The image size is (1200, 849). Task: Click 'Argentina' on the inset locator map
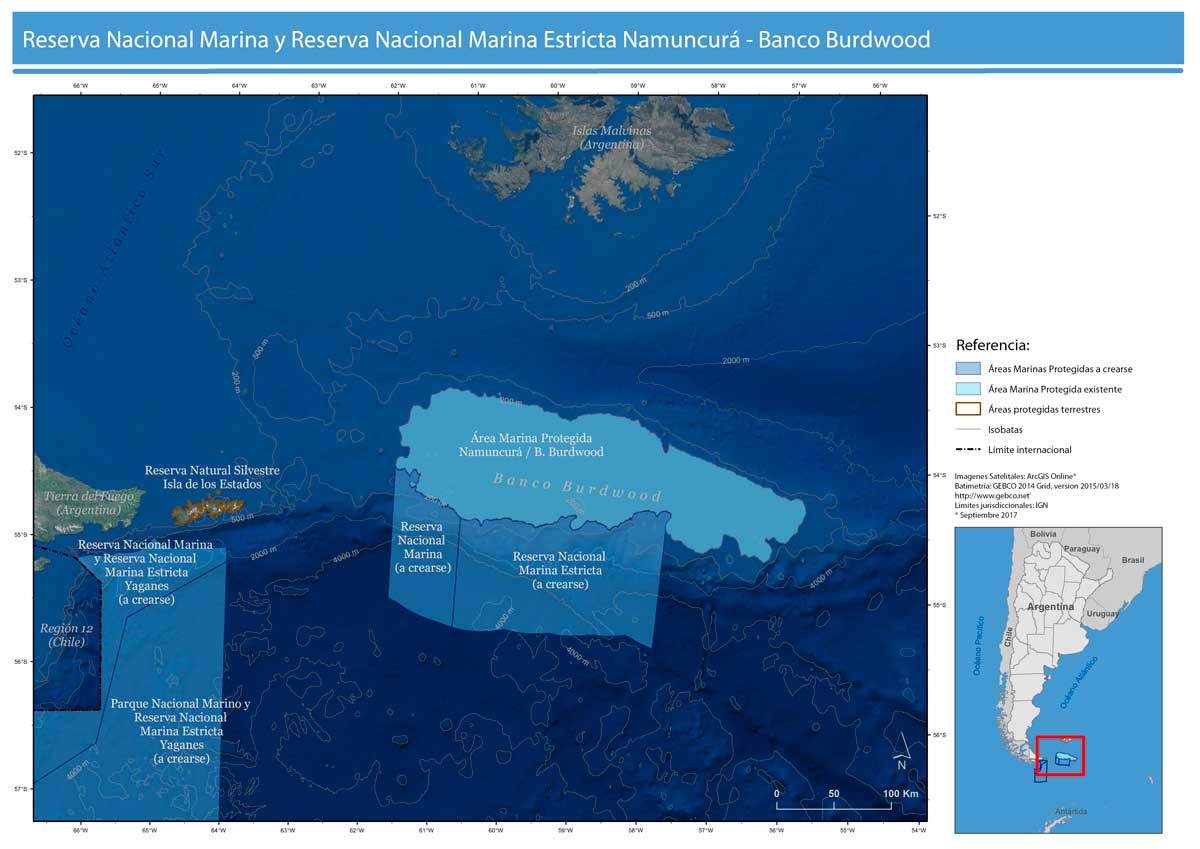coord(1050,607)
